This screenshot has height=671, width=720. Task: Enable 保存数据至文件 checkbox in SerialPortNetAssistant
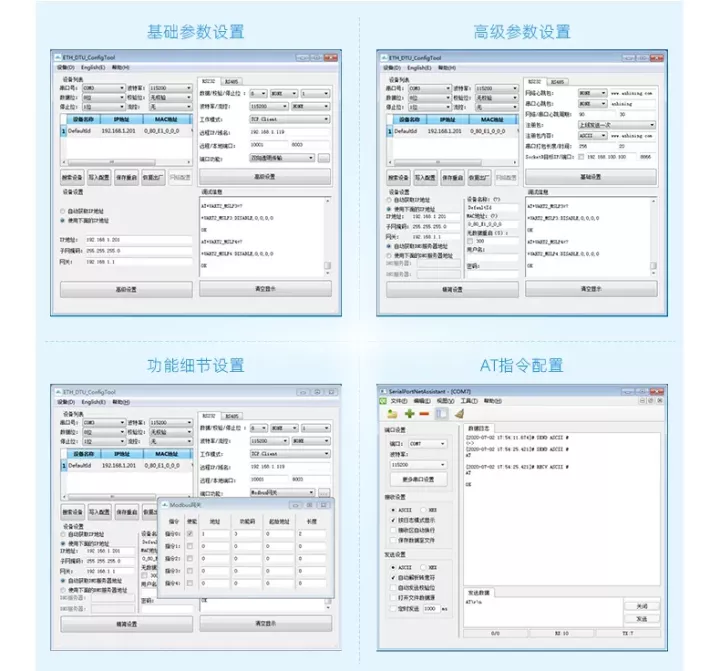point(393,540)
